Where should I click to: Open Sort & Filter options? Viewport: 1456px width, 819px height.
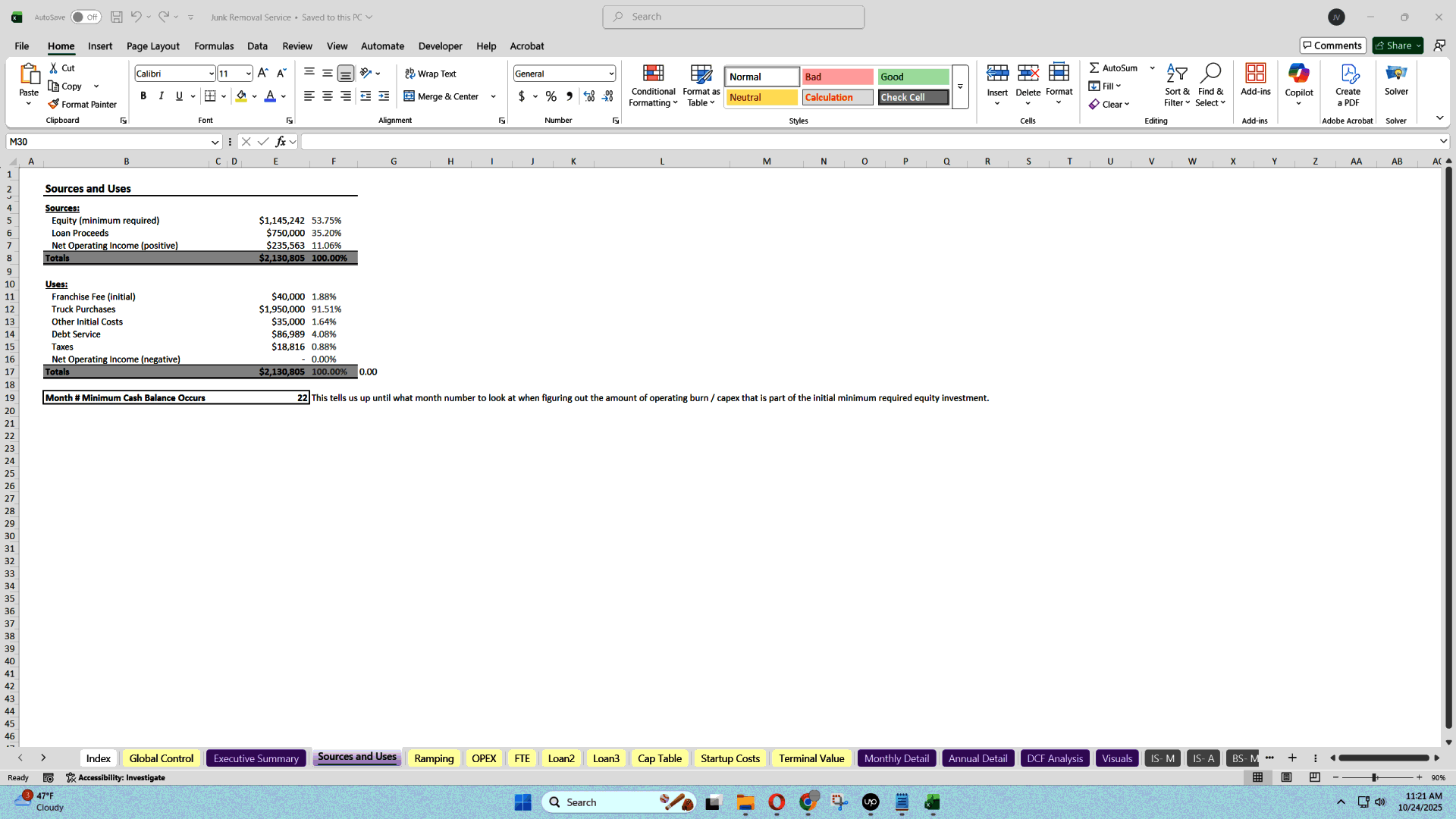[1176, 83]
